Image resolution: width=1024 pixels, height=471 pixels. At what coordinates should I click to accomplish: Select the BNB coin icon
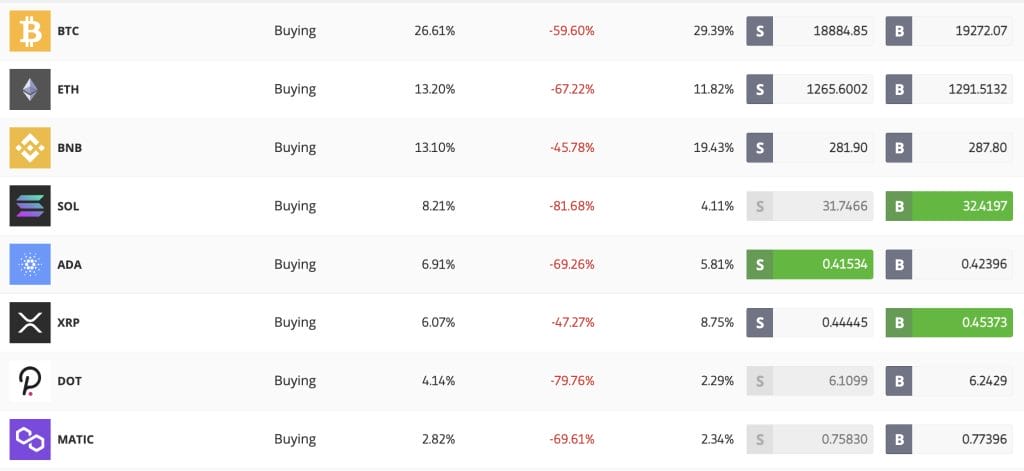(x=30, y=148)
